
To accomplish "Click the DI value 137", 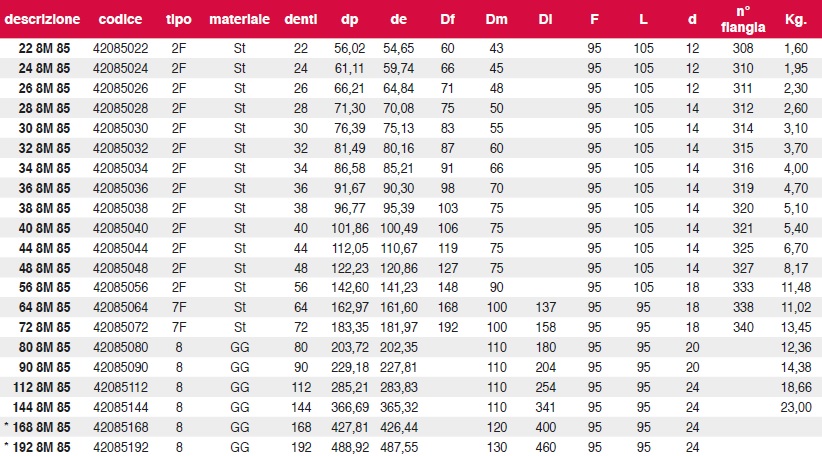I will (546, 307).
